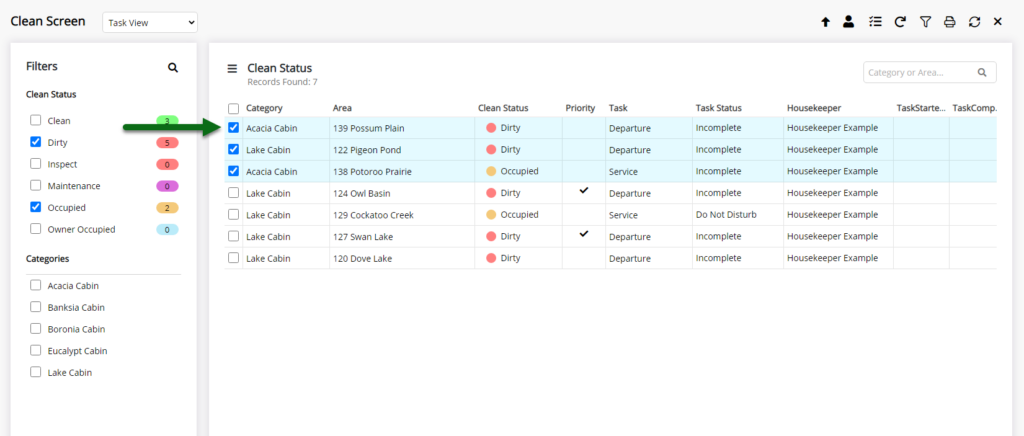Click the red Dirty dot for 139 Possum Plain

[491, 128]
